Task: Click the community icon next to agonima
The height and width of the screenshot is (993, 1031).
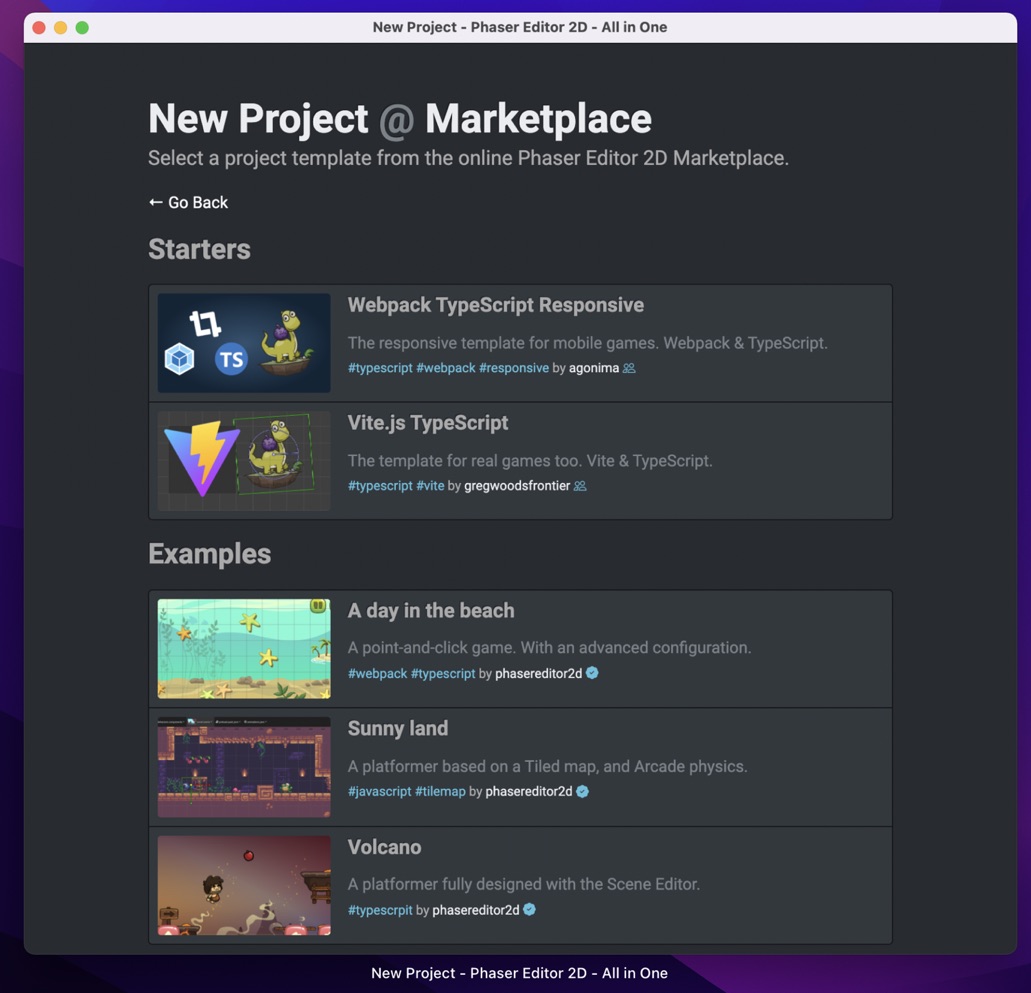Action: coord(629,368)
